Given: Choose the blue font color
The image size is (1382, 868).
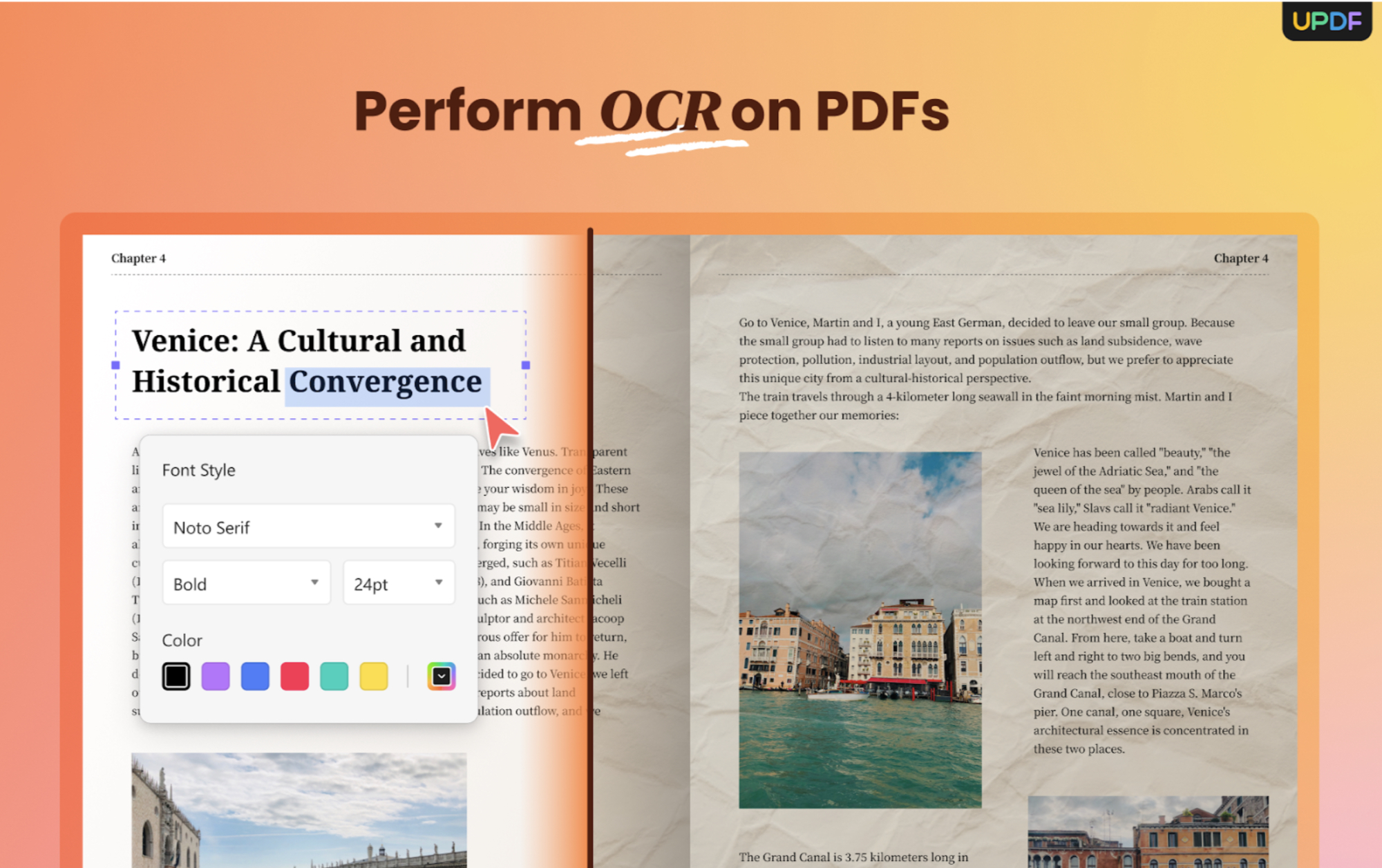Looking at the screenshot, I should [255, 676].
